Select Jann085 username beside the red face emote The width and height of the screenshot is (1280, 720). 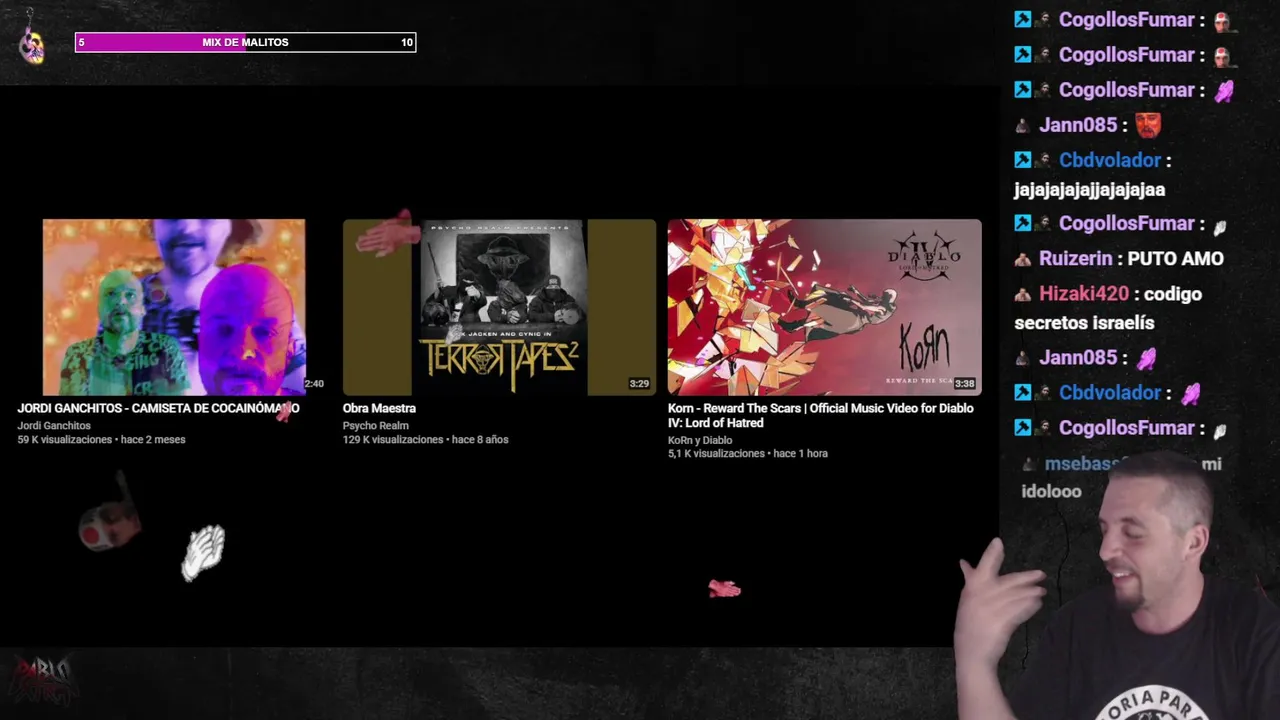pos(1078,125)
